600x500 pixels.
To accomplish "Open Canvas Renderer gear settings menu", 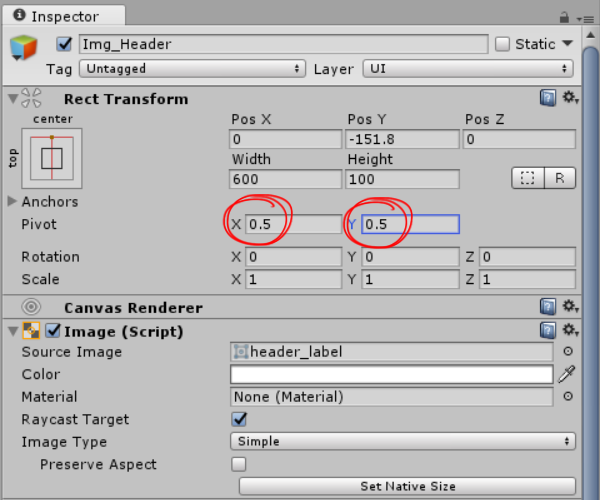I will point(570,306).
